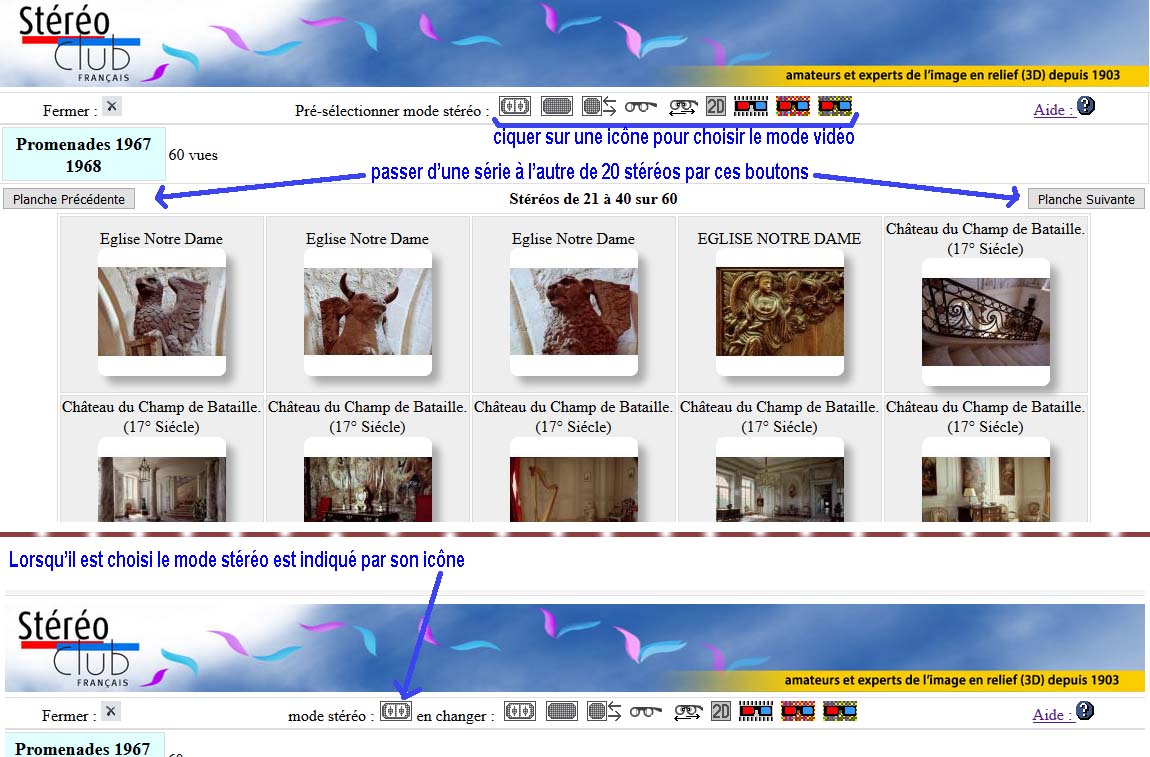Choose interlaced grid mode in Pré-sélectionner row

(557, 106)
